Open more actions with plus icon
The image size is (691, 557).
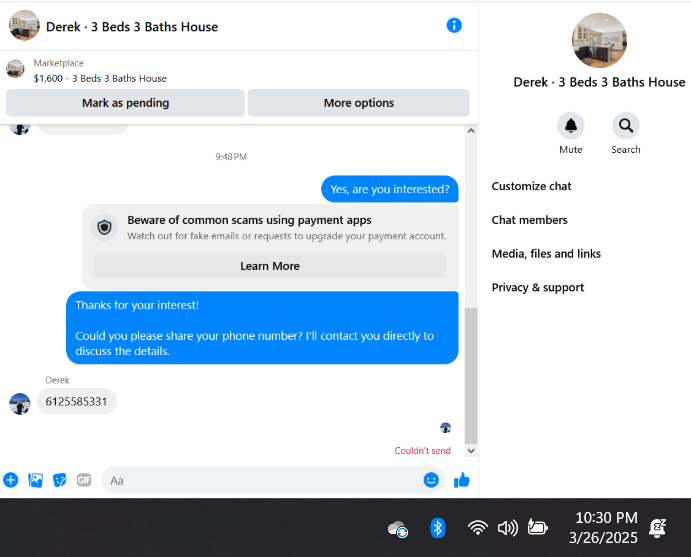pyautogui.click(x=11, y=480)
